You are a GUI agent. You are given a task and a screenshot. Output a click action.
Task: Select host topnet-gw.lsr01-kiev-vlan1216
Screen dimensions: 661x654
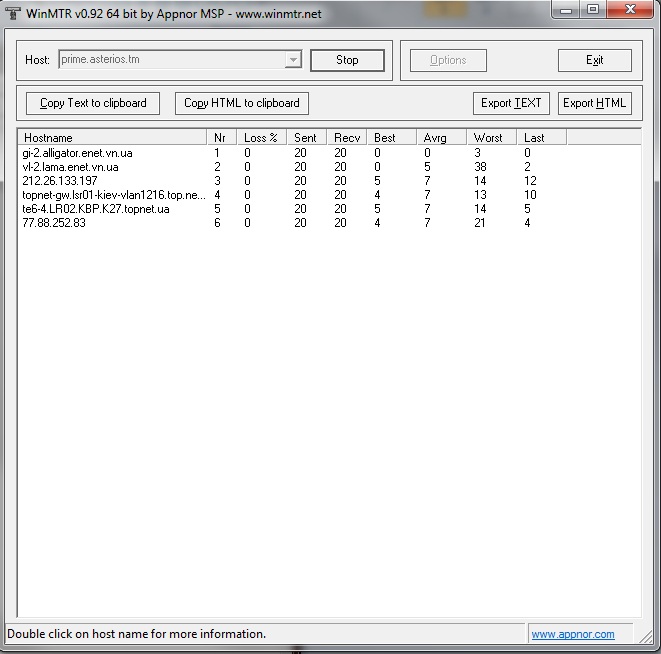[x=114, y=195]
